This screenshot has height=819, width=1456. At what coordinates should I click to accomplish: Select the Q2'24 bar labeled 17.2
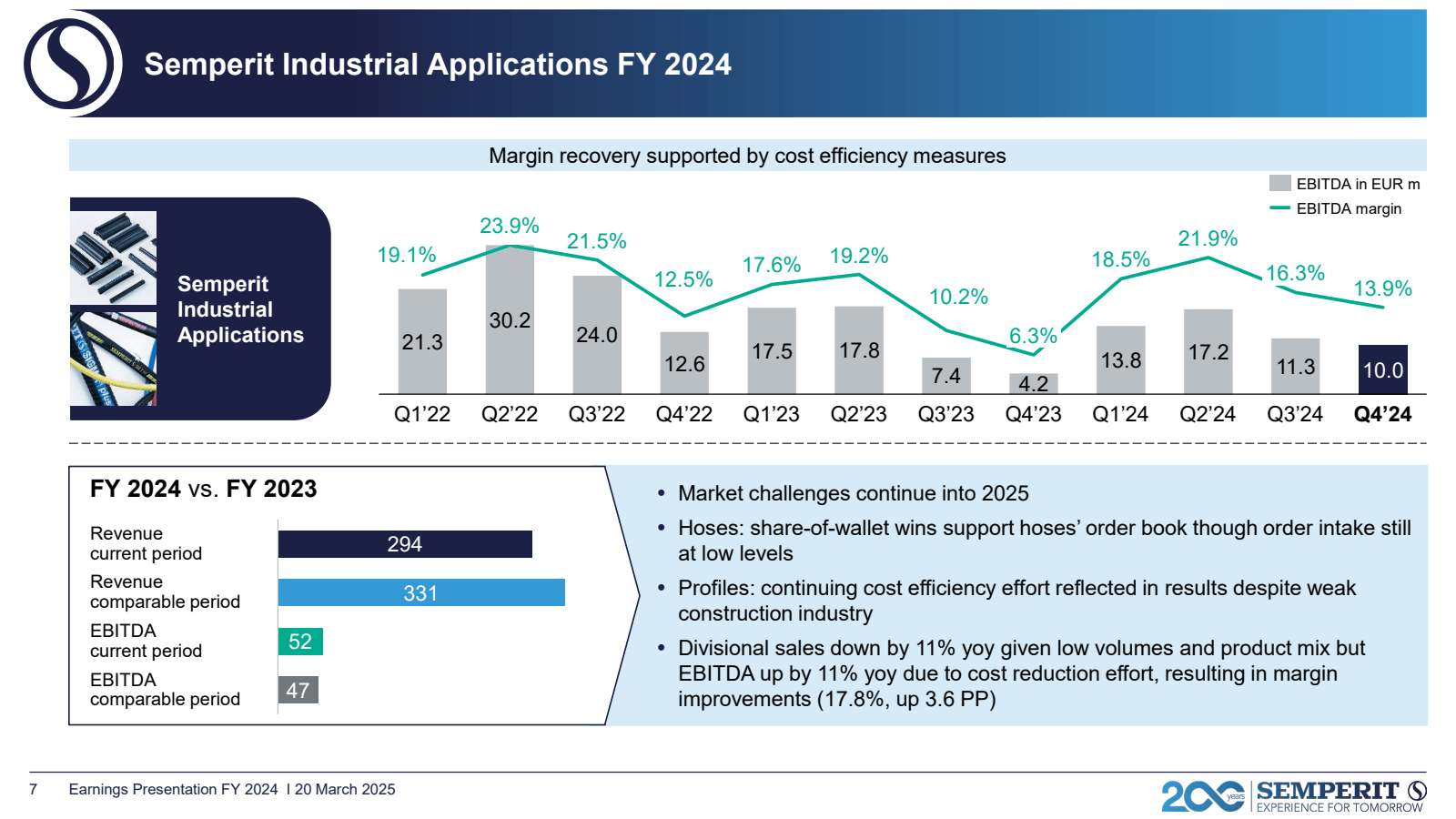[1208, 351]
